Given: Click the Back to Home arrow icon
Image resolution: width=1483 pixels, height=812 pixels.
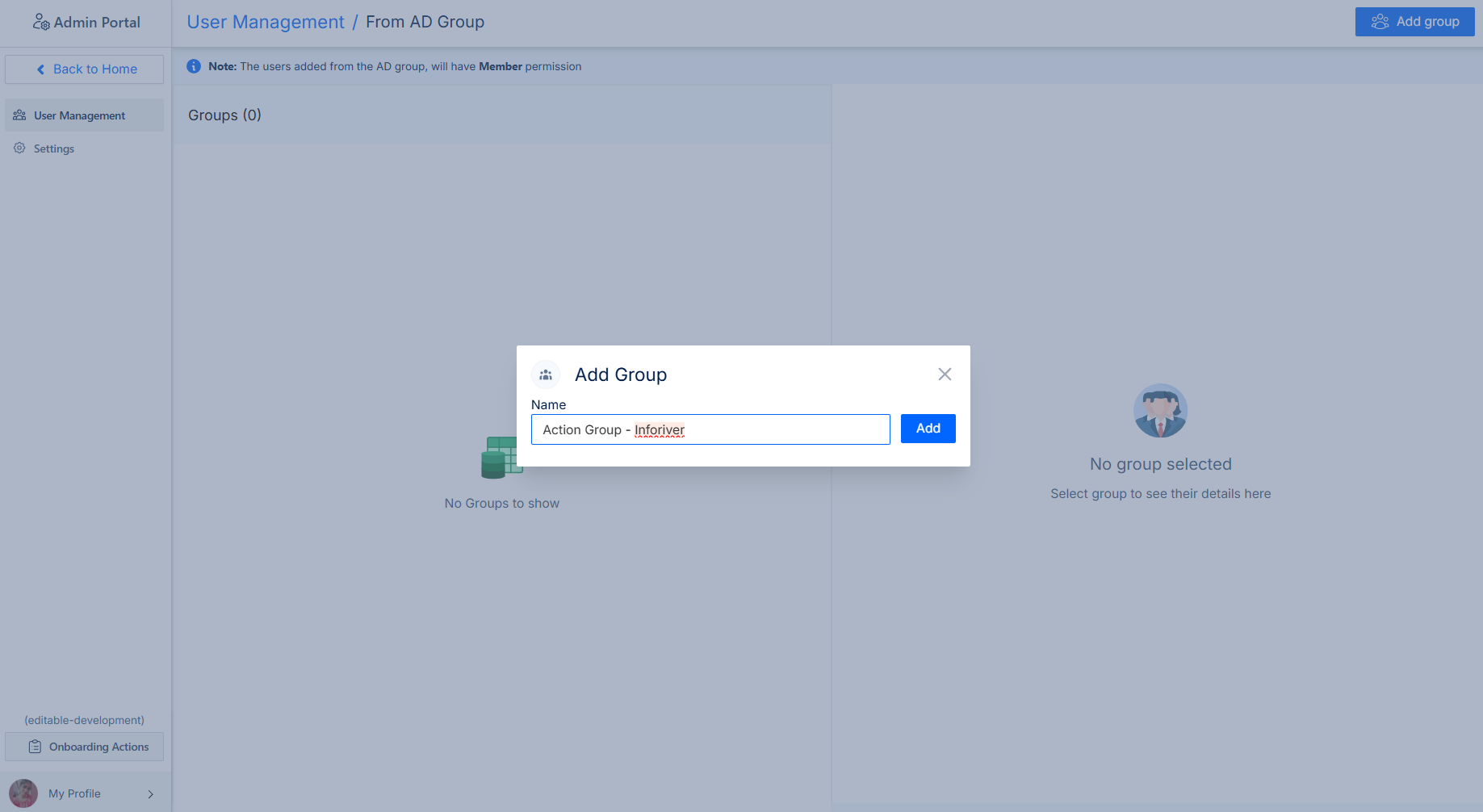Looking at the screenshot, I should tap(41, 69).
